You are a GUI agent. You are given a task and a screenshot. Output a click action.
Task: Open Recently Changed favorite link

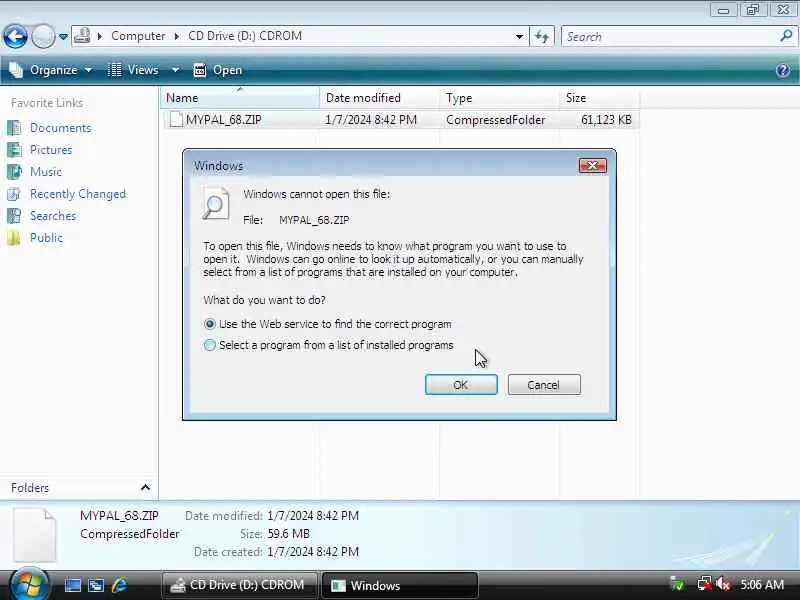[x=78, y=194]
